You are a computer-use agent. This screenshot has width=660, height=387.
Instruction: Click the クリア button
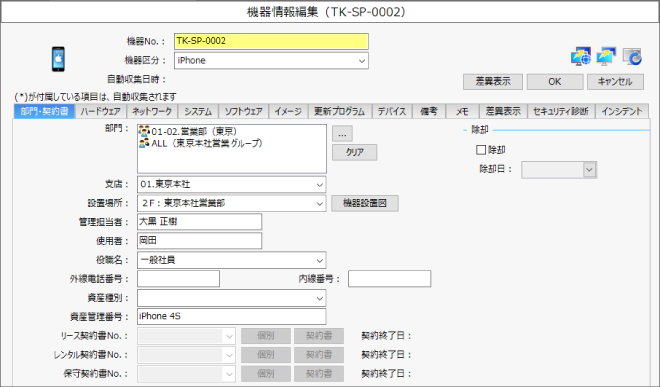pos(354,152)
